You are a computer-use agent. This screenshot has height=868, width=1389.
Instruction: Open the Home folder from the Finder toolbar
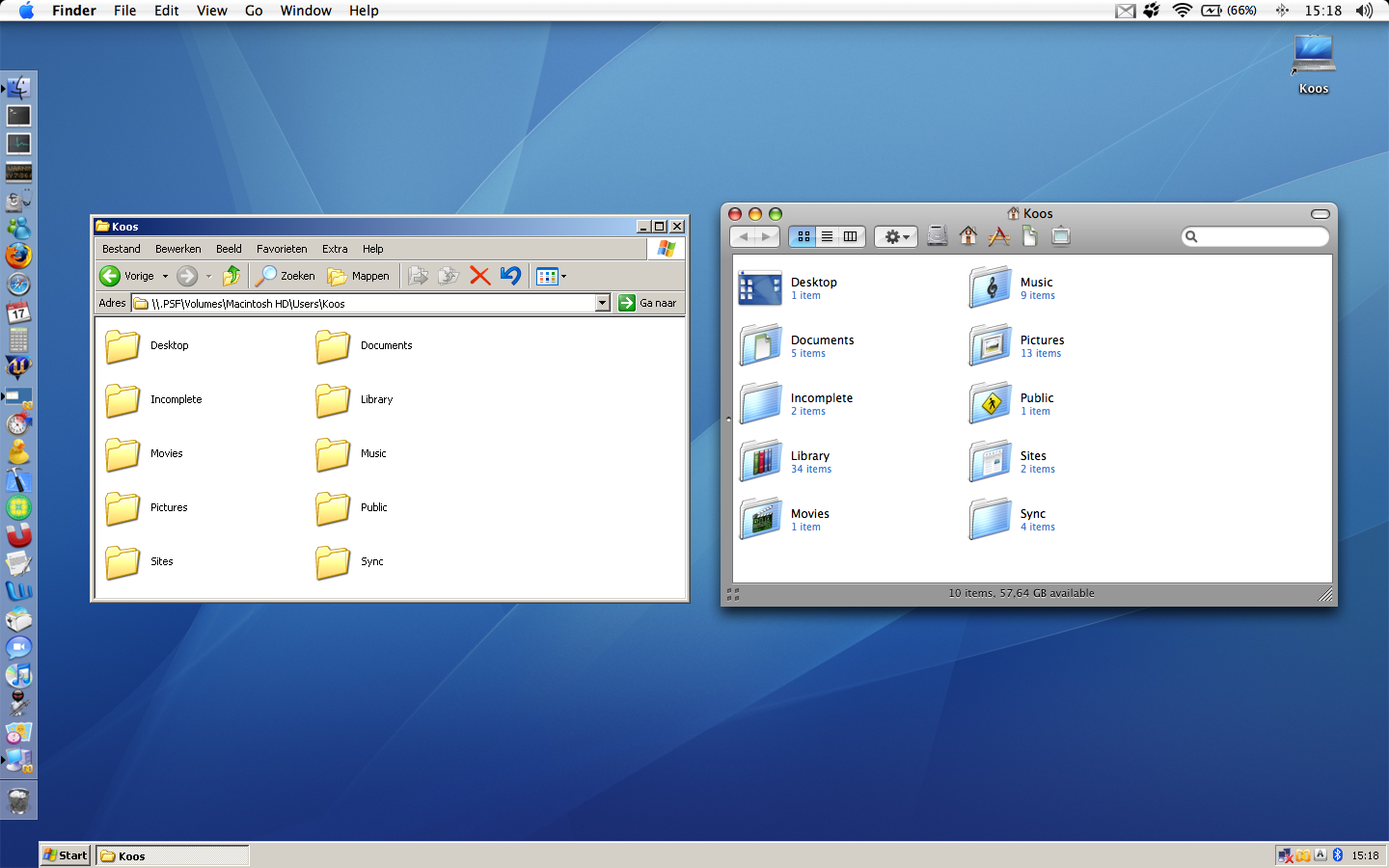pyautogui.click(x=968, y=236)
